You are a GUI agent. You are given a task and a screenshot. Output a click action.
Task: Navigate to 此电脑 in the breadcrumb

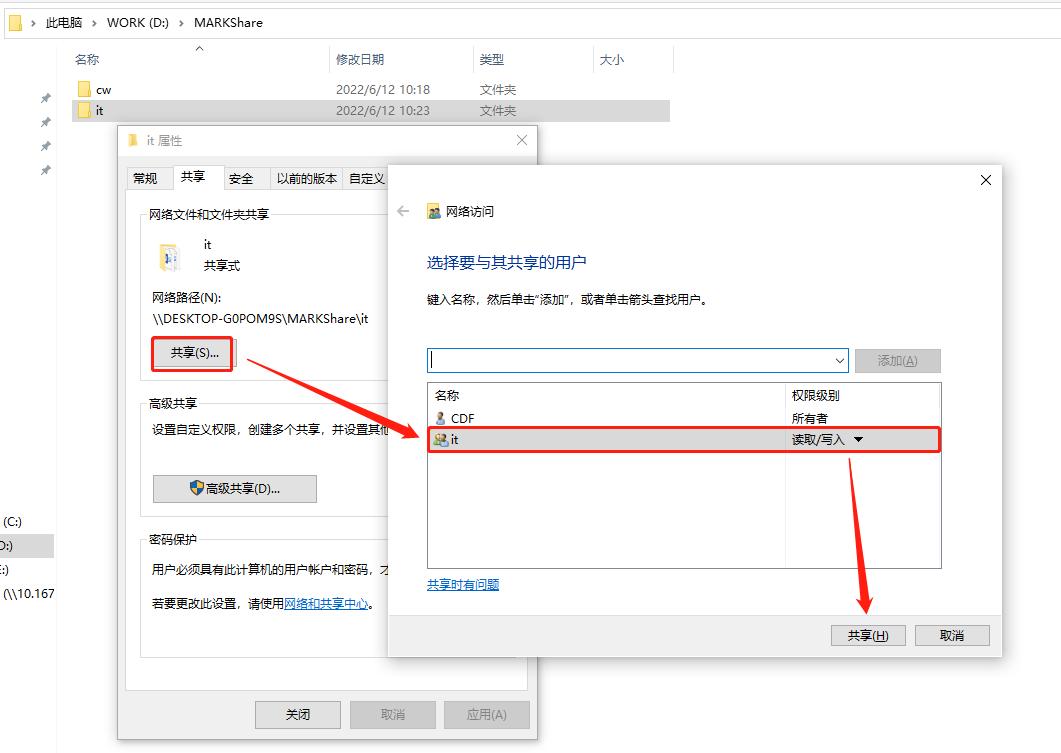click(x=63, y=21)
